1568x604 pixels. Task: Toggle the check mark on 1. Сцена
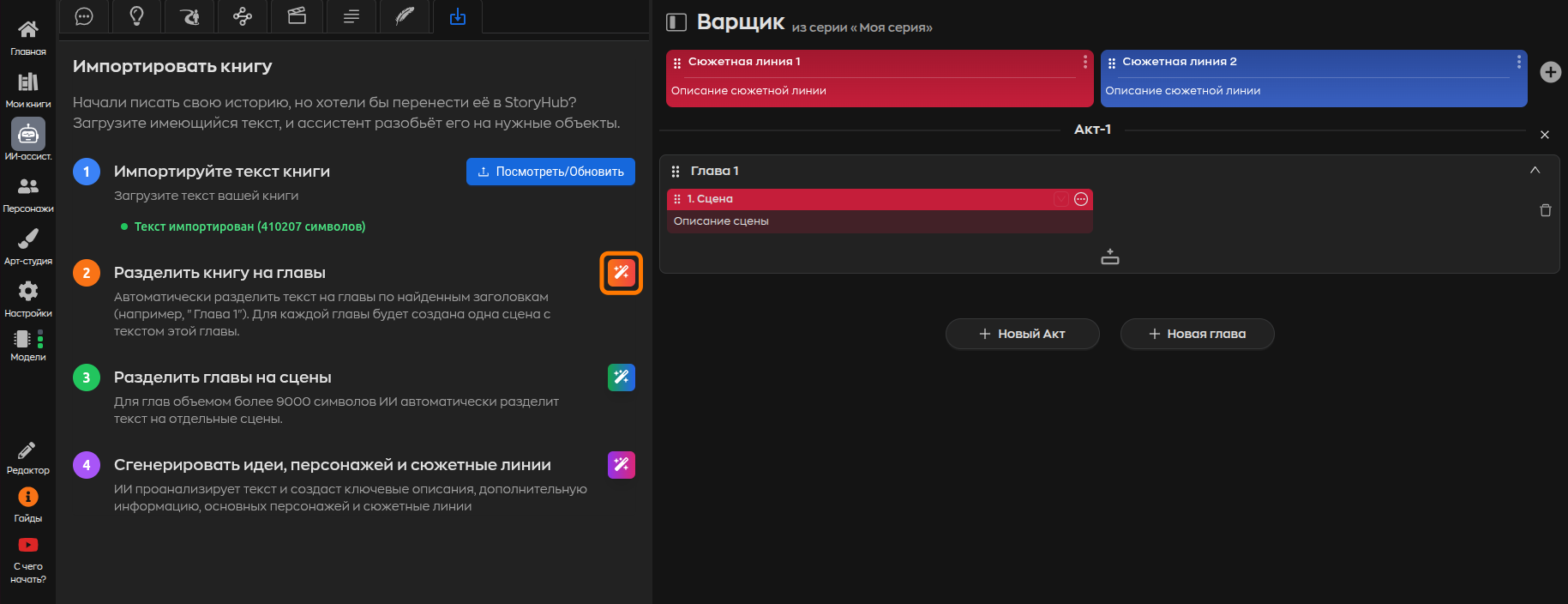[x=1061, y=199]
